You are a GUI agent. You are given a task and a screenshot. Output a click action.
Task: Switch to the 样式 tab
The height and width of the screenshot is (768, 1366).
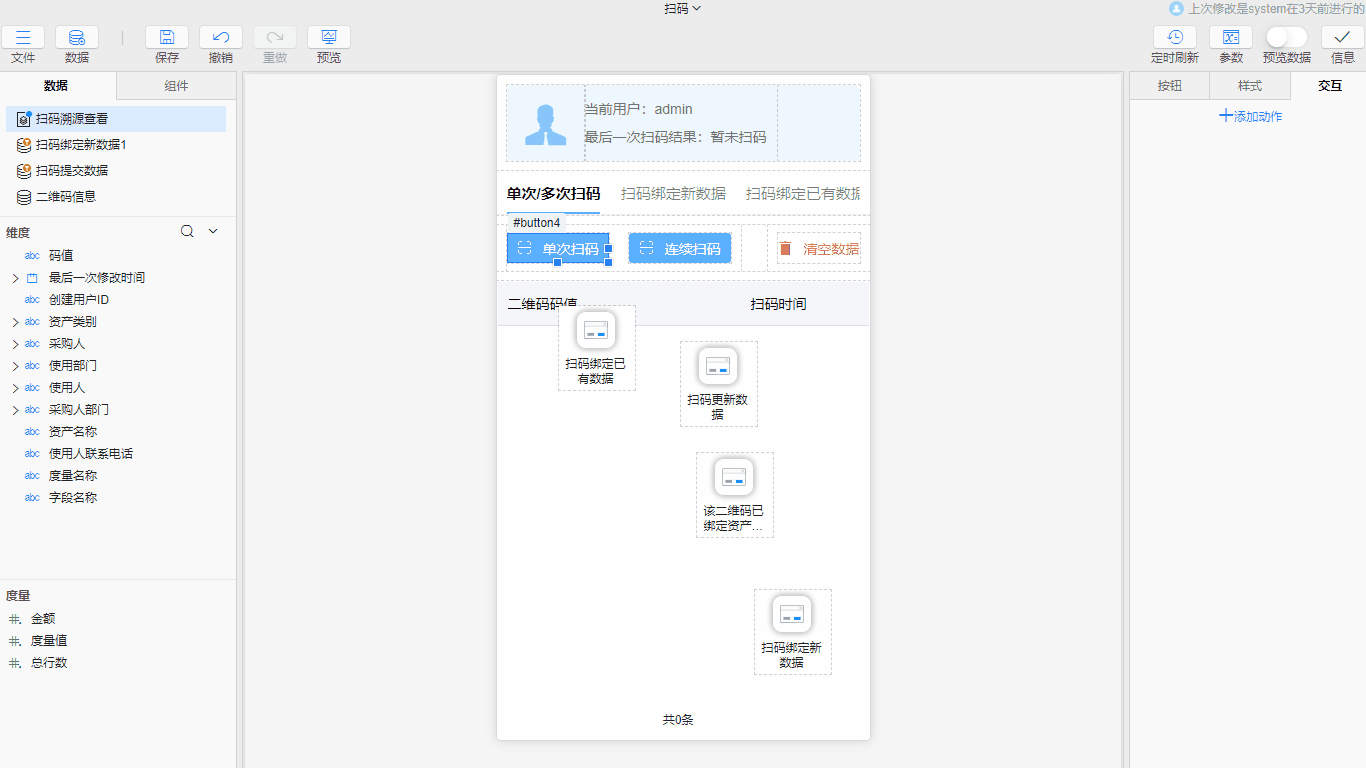(1250, 86)
